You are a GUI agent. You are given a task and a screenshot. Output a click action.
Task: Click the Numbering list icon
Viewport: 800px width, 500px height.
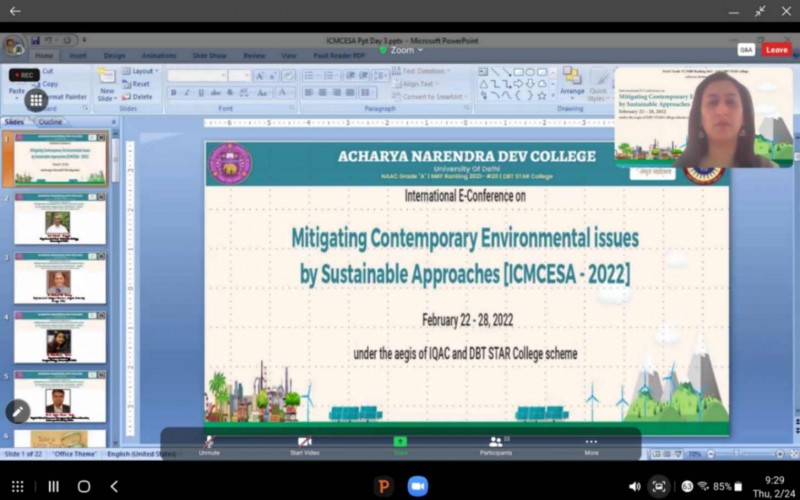pyautogui.click(x=331, y=76)
